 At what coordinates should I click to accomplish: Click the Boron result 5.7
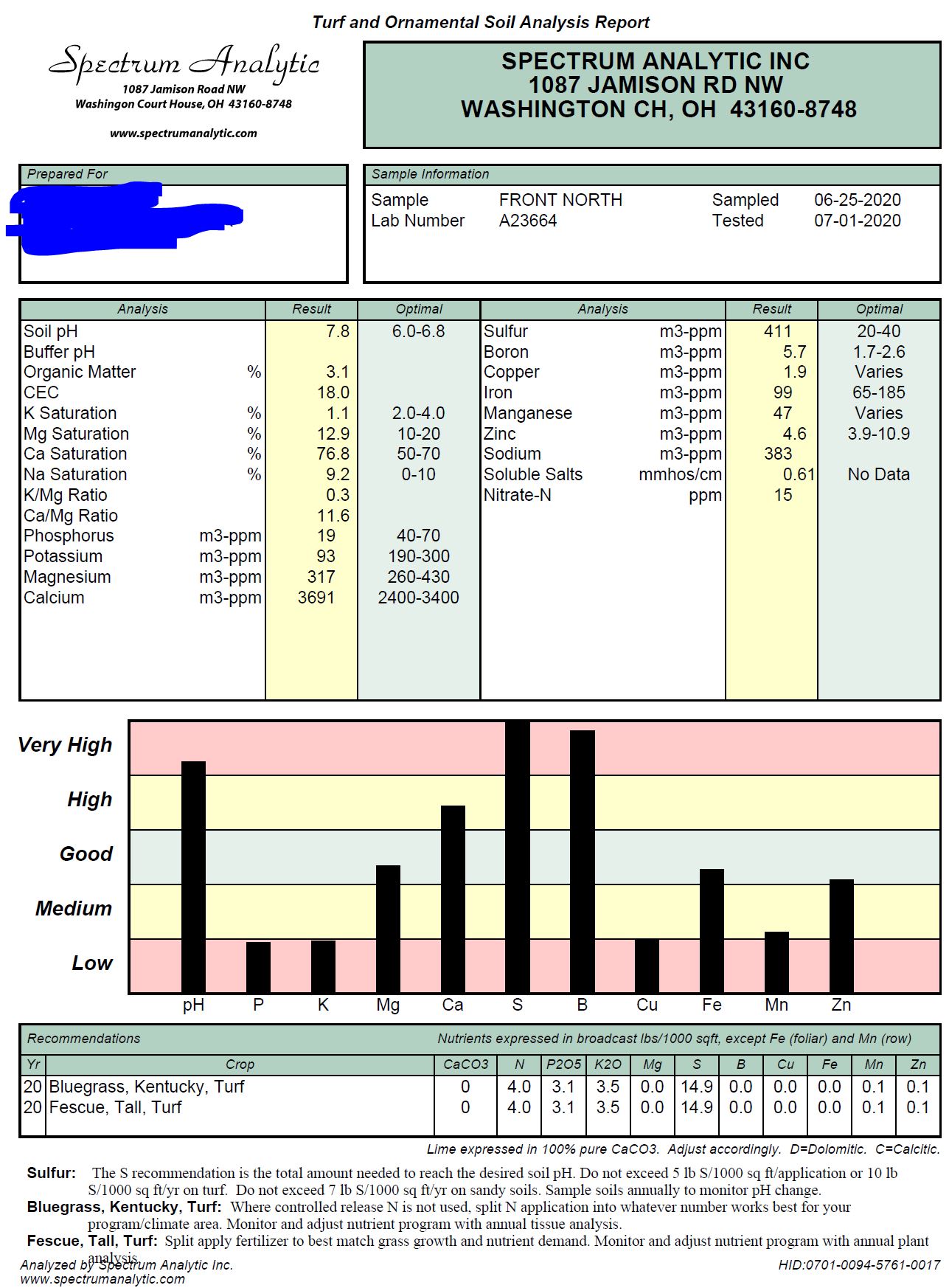(x=795, y=352)
